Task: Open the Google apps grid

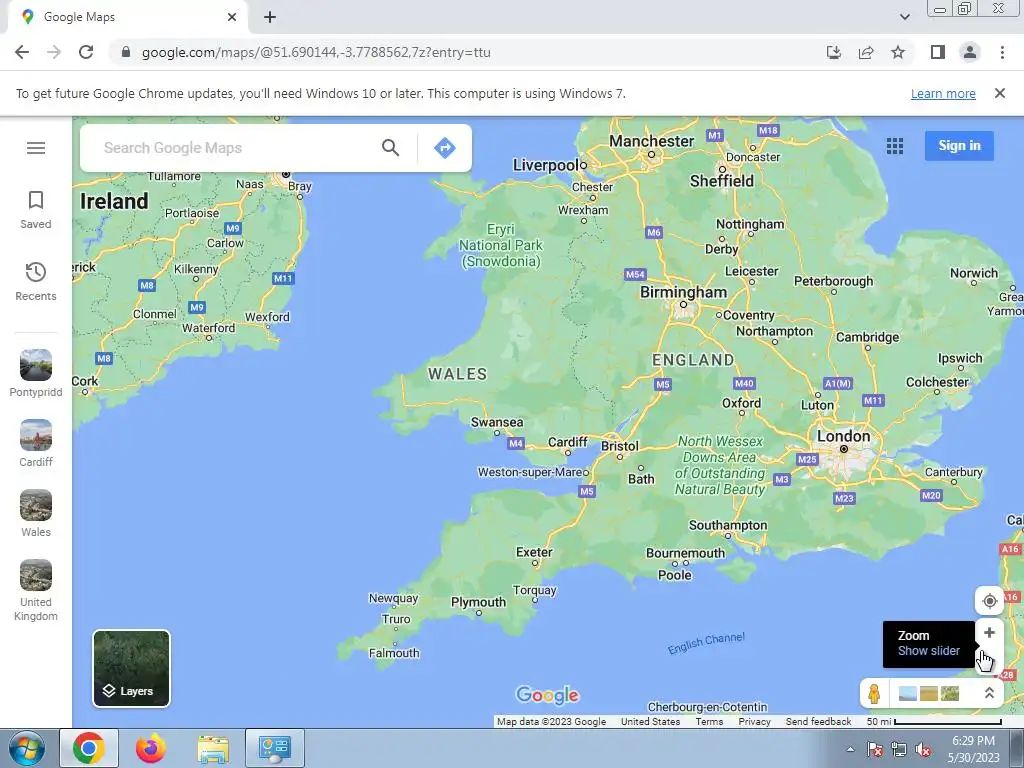Action: coord(895,146)
